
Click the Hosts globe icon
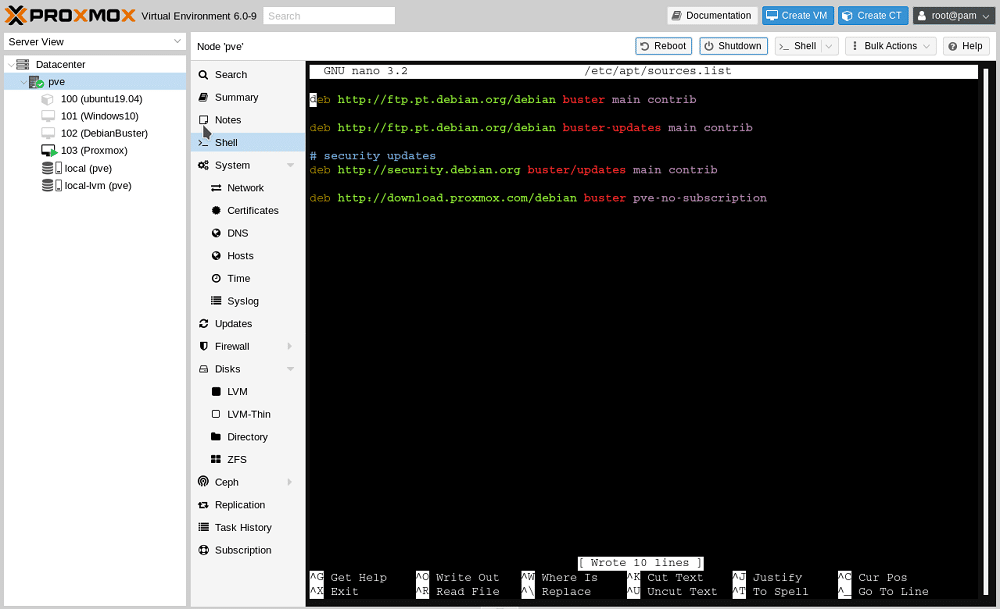pyautogui.click(x=216, y=256)
